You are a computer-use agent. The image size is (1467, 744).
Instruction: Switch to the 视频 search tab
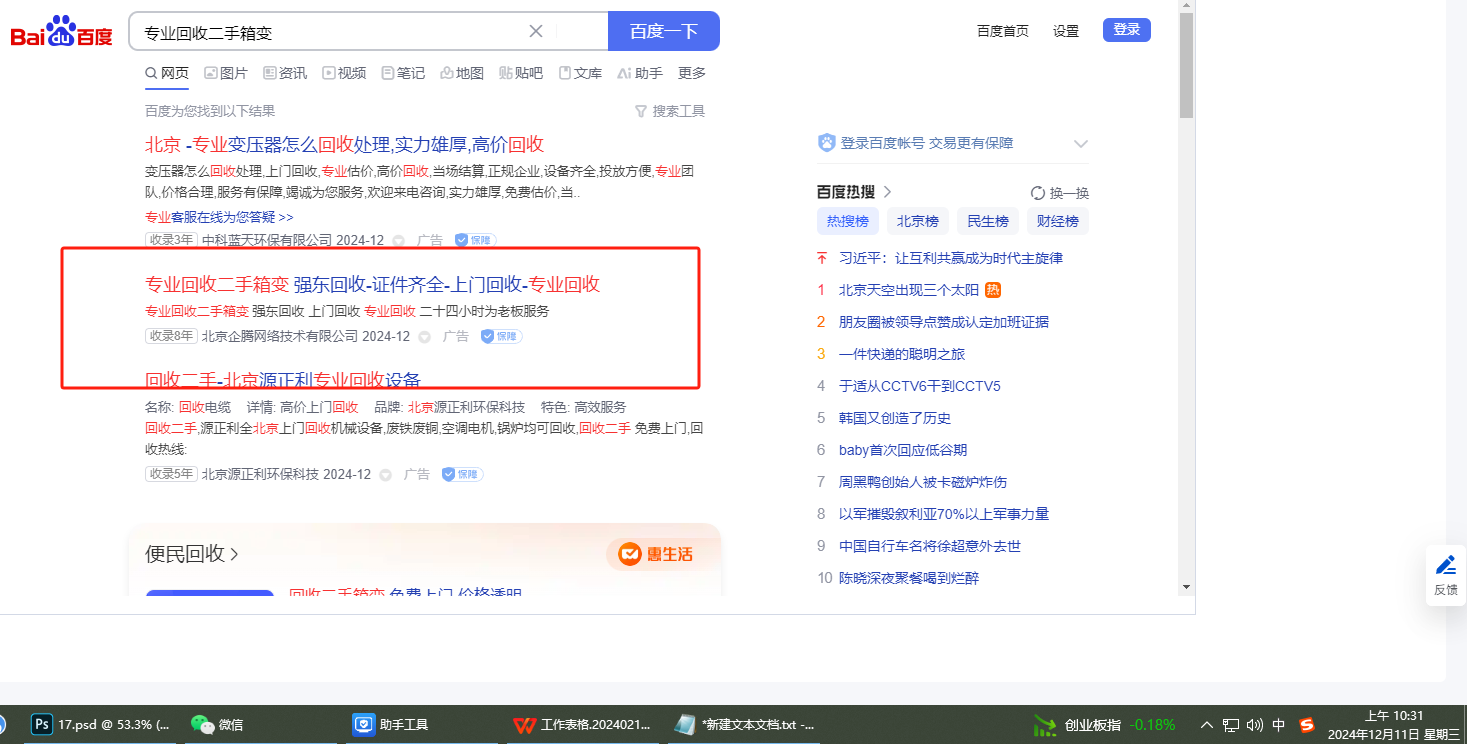pyautogui.click(x=344, y=73)
